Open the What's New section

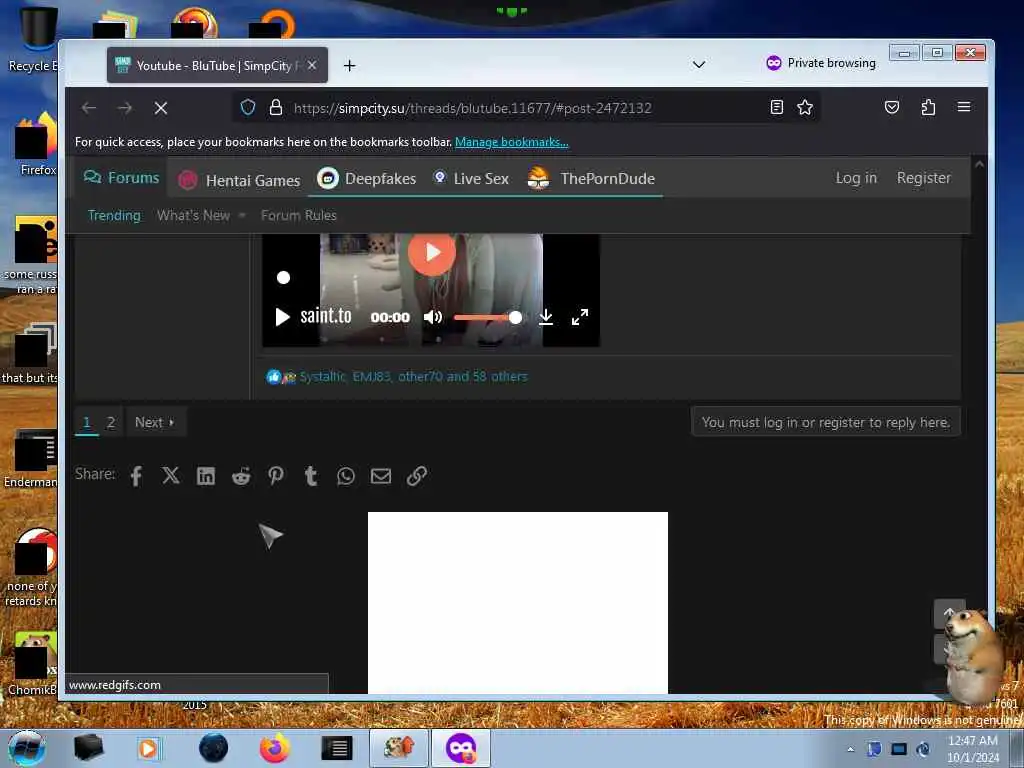(x=193, y=216)
